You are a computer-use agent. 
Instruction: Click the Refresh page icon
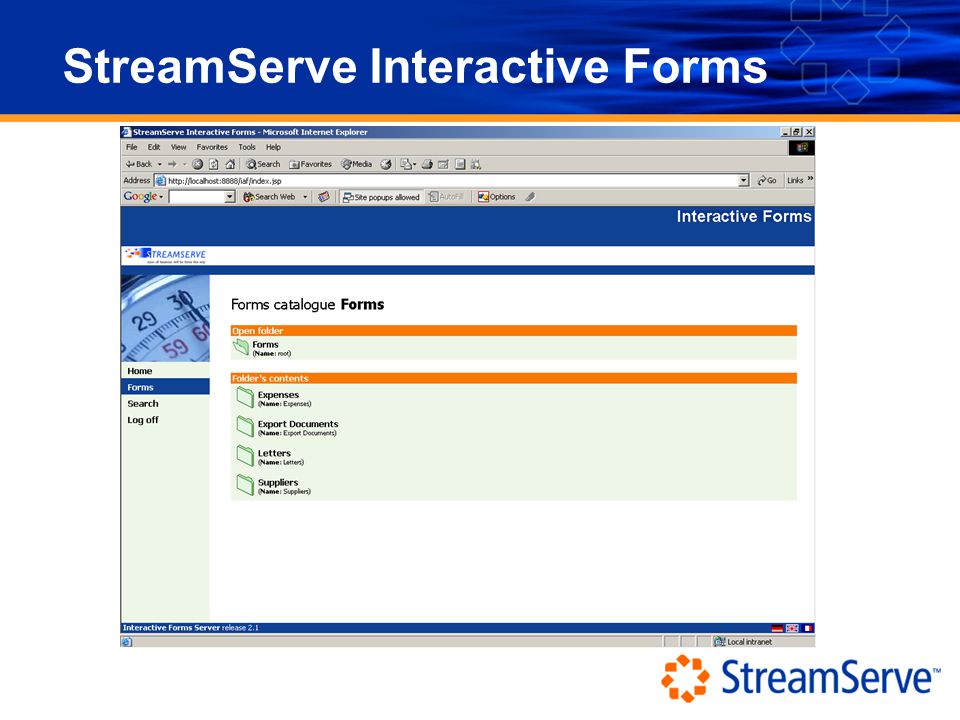click(x=214, y=164)
